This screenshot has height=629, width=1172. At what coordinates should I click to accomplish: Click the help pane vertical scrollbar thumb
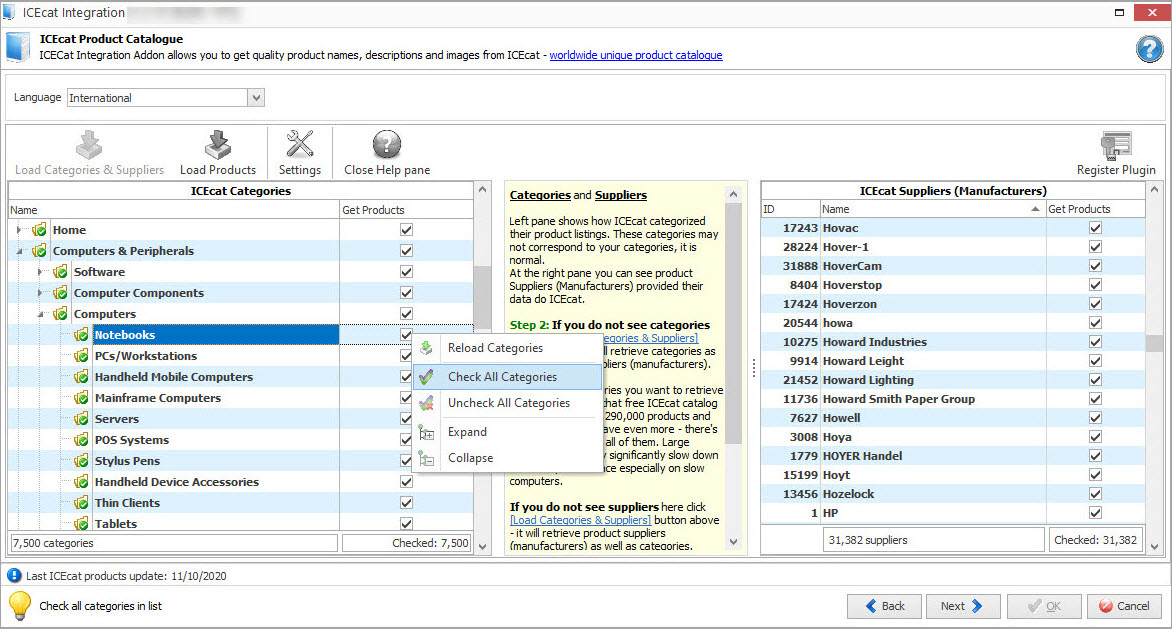(x=733, y=323)
